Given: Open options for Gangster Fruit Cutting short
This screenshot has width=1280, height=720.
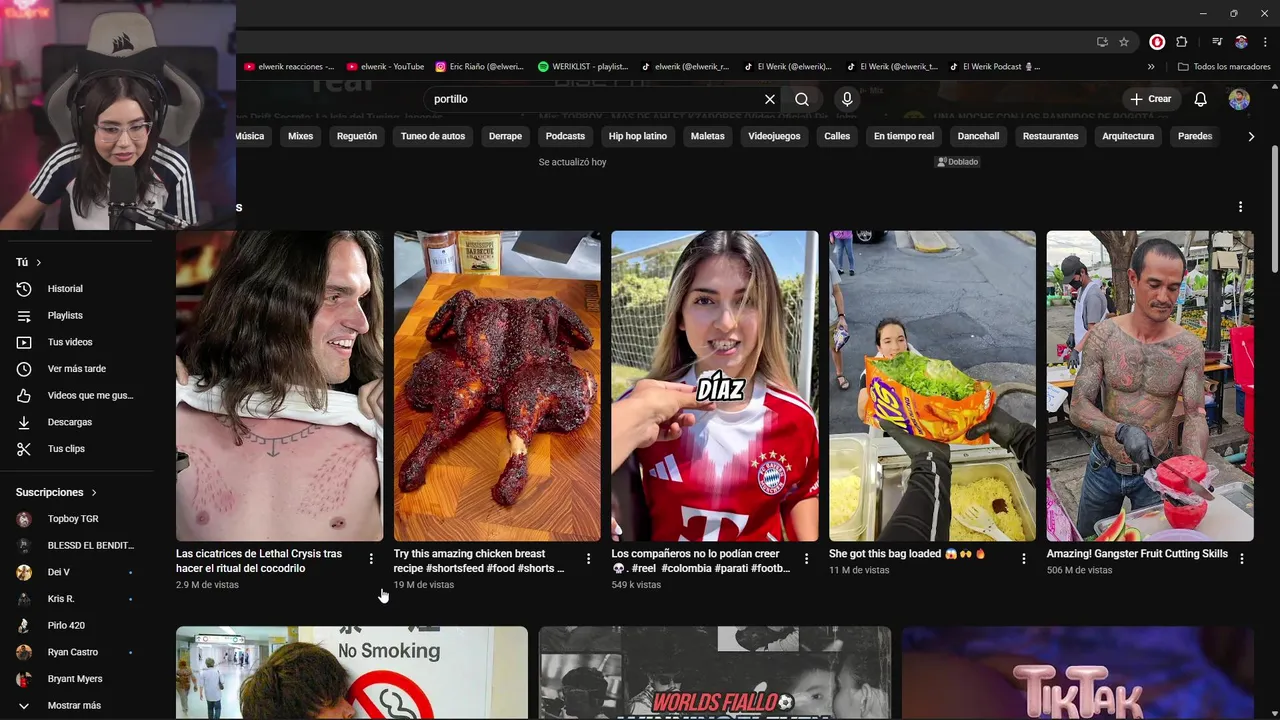Looking at the screenshot, I should 1242,559.
